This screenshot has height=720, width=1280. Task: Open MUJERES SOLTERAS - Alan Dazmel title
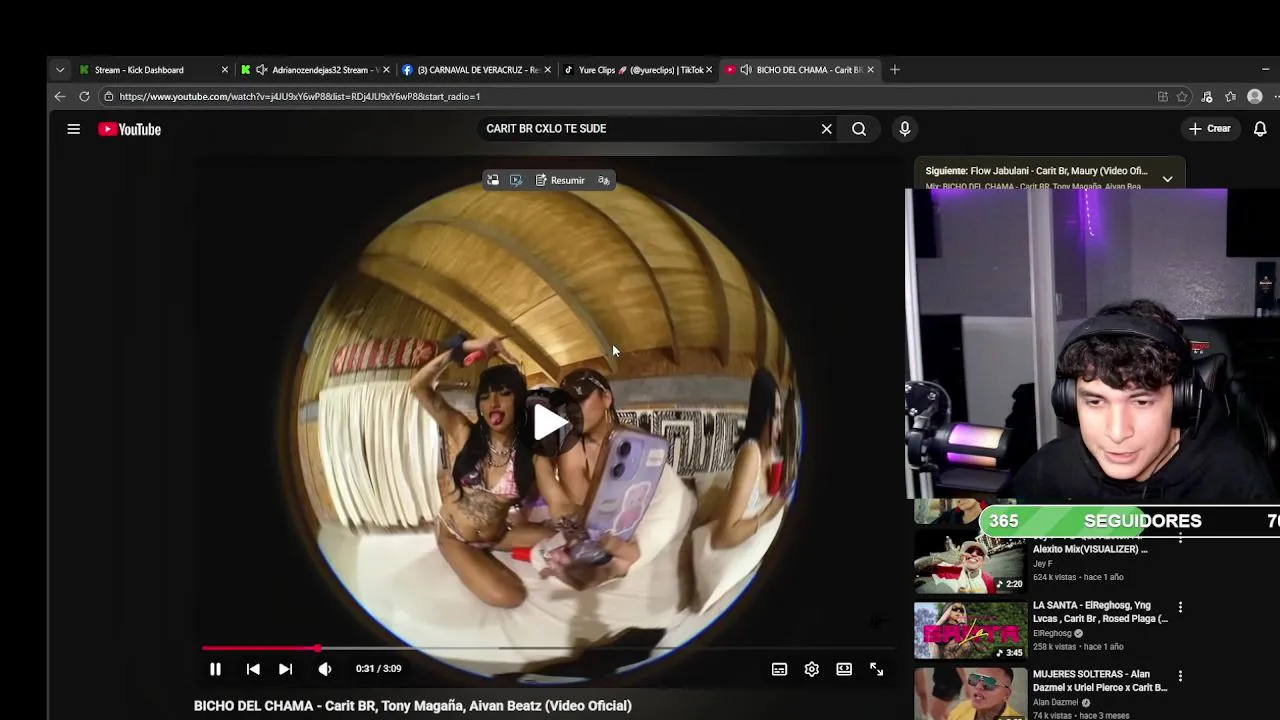pyautogui.click(x=1100, y=681)
